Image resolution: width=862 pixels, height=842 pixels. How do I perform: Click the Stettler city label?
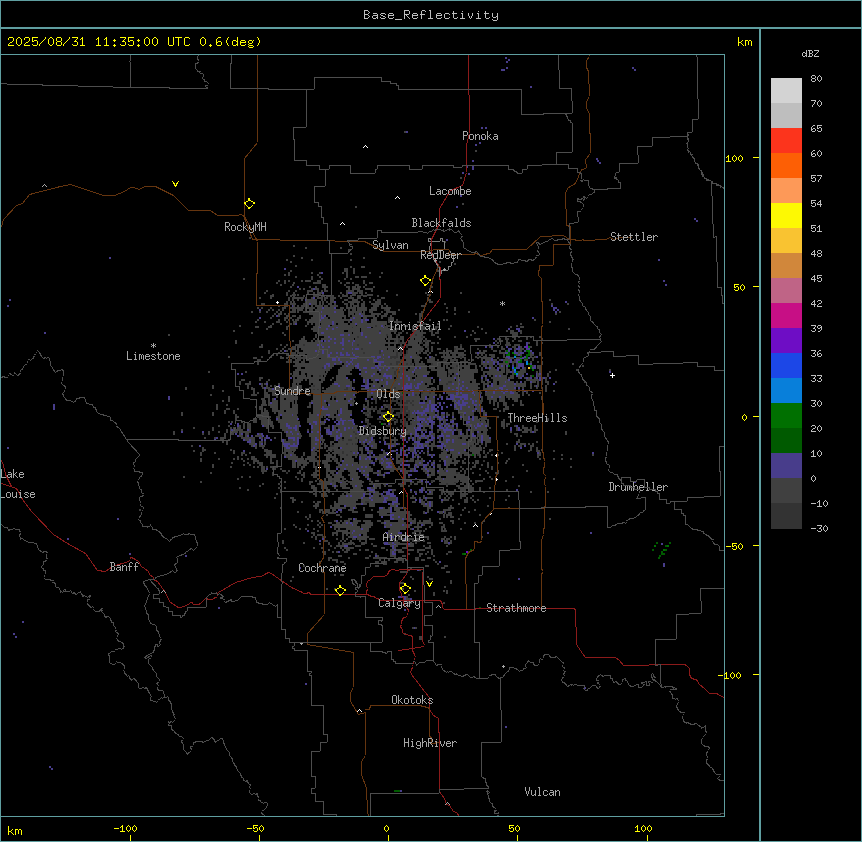click(x=634, y=237)
